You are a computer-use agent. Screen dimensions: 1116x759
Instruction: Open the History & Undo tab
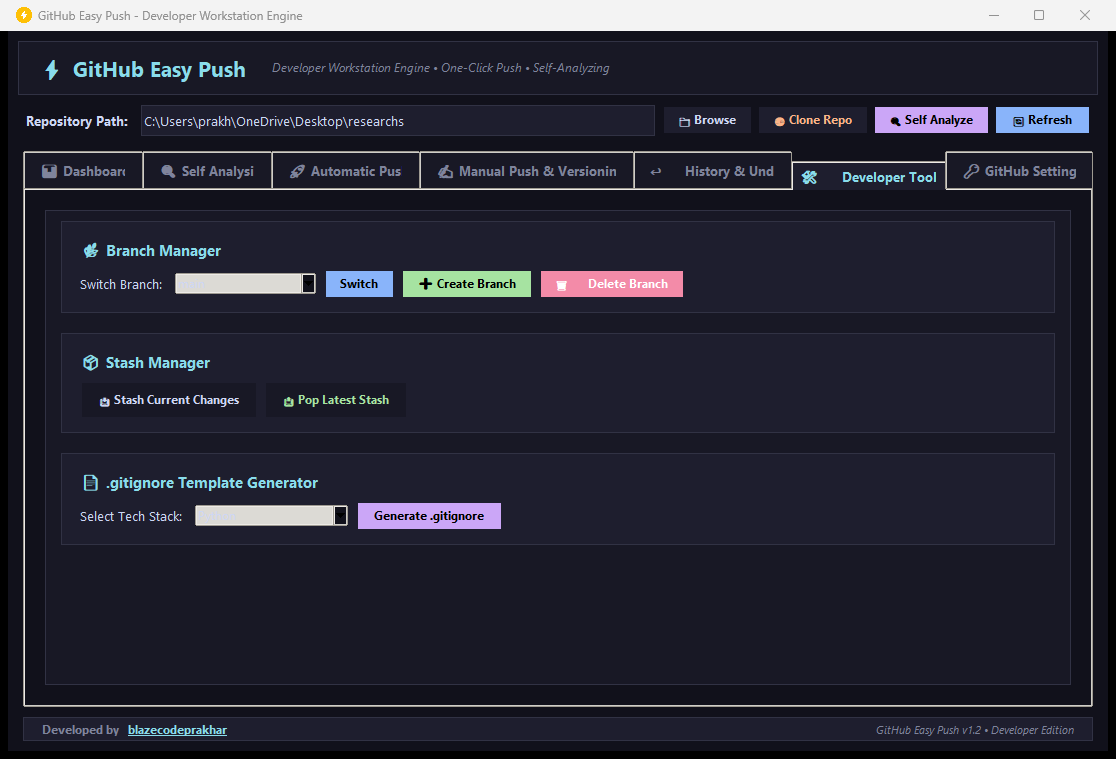point(712,171)
